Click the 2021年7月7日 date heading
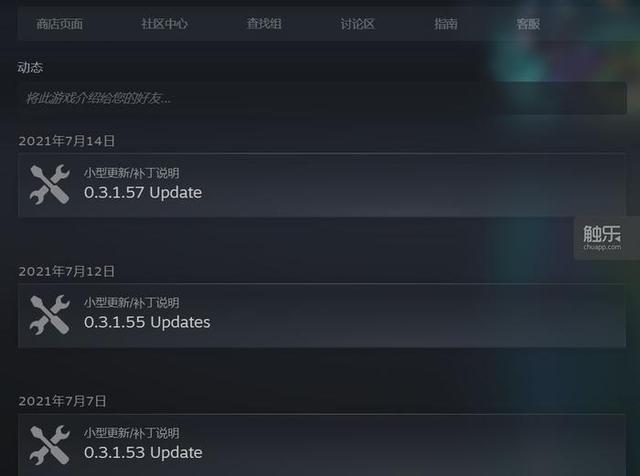The height and width of the screenshot is (476, 640). pyautogui.click(x=62, y=401)
